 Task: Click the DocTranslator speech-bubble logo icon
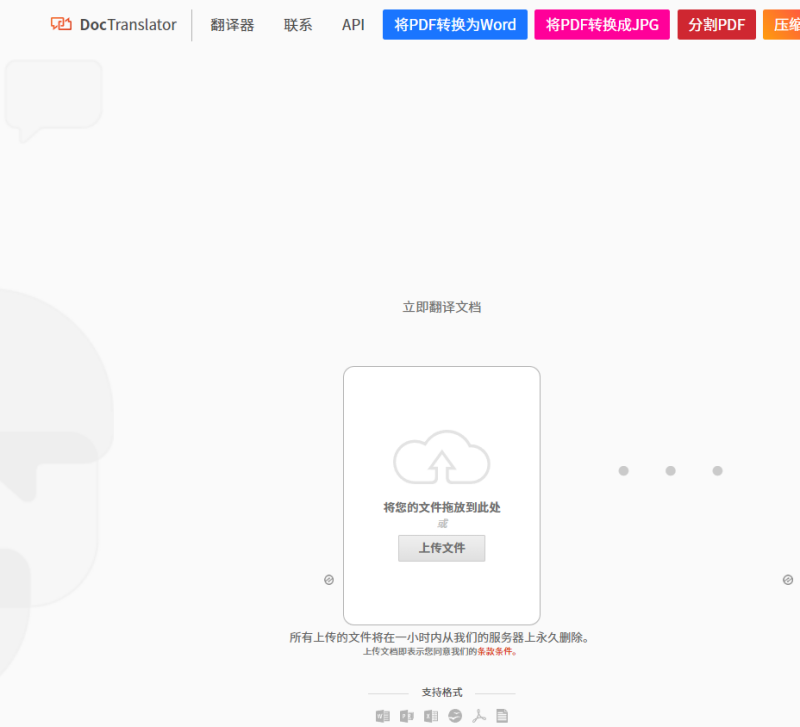point(60,23)
